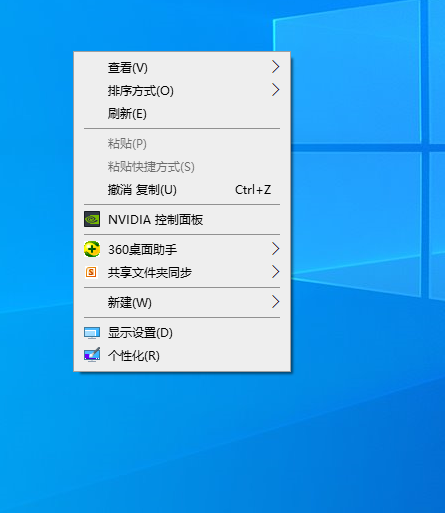445x513 pixels.
Task: Select the 360桌面助手 entry text
Action: [x=142, y=249]
